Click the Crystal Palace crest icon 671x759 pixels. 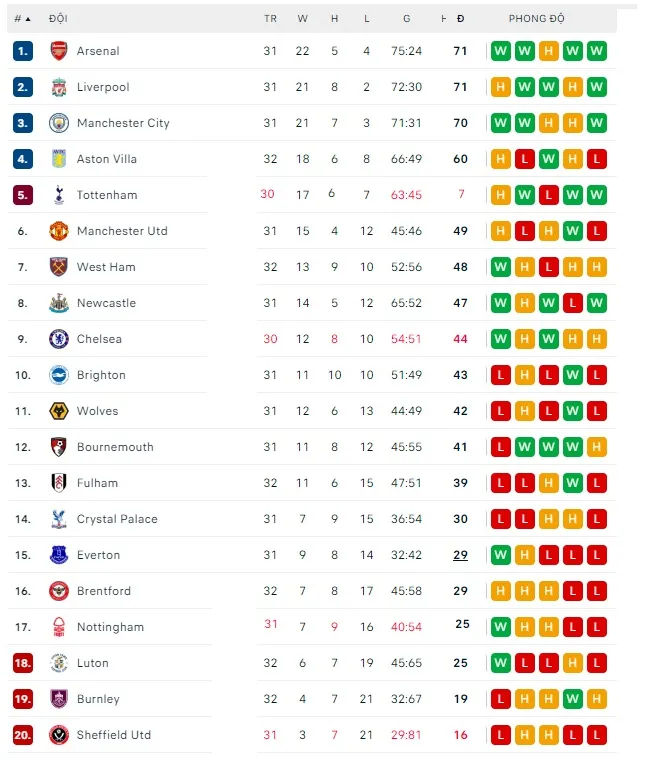[58, 519]
